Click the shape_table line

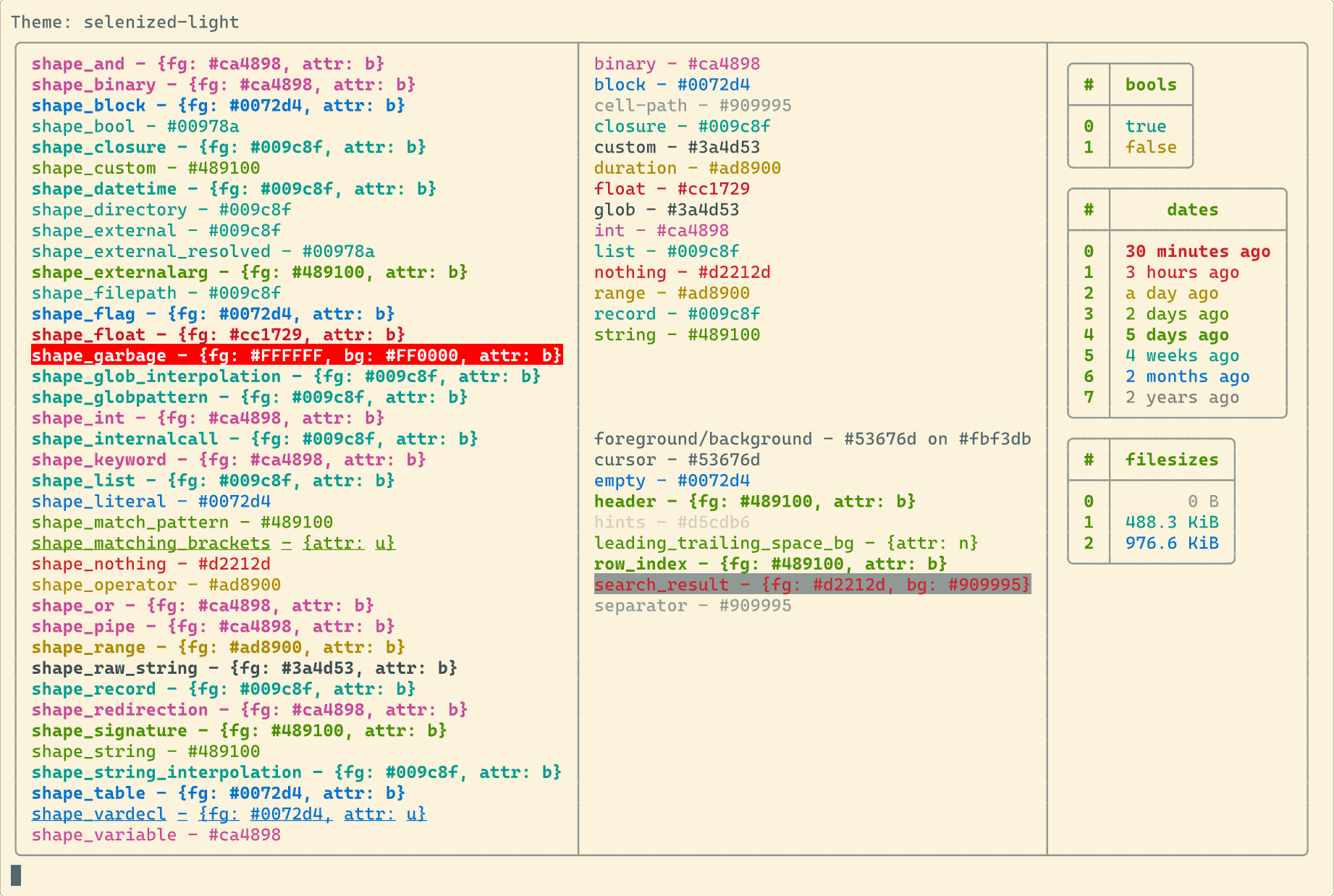point(219,794)
